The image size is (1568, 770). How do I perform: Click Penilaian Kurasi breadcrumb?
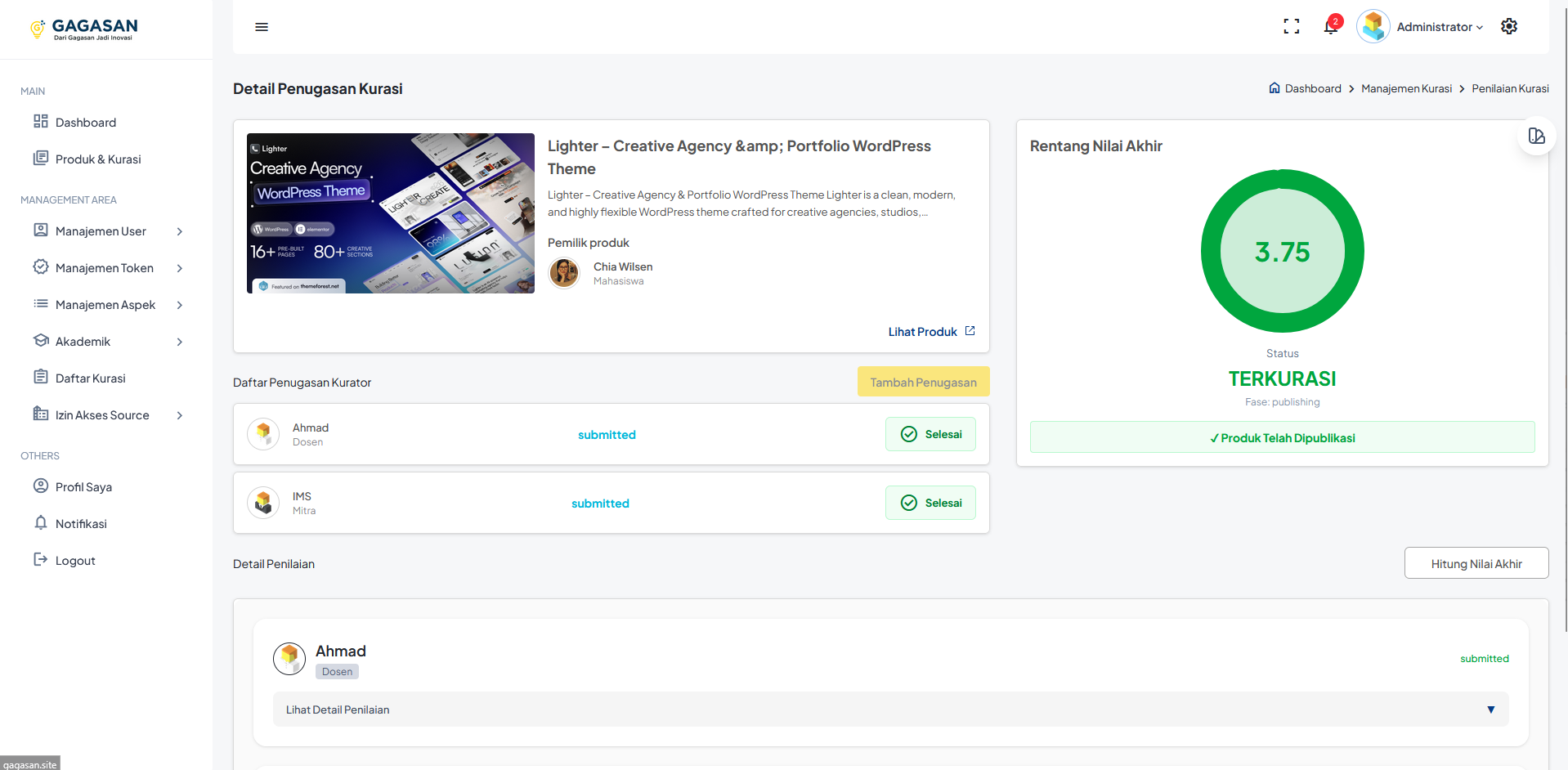(1510, 88)
